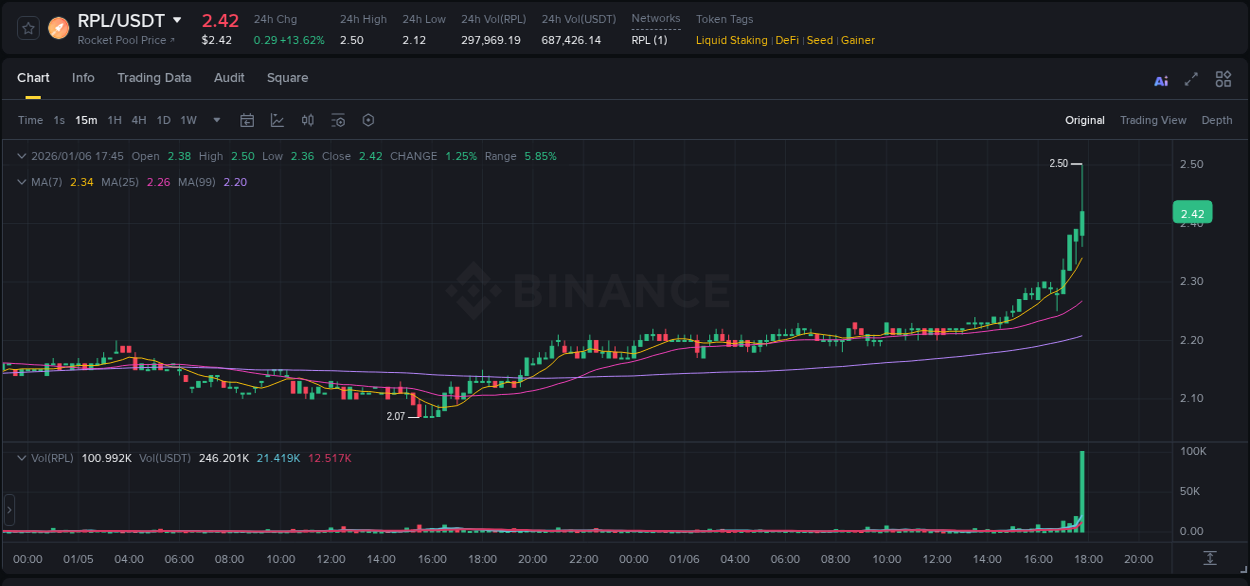
Task: Switch to the Trading View chart mode
Action: [x=1153, y=120]
